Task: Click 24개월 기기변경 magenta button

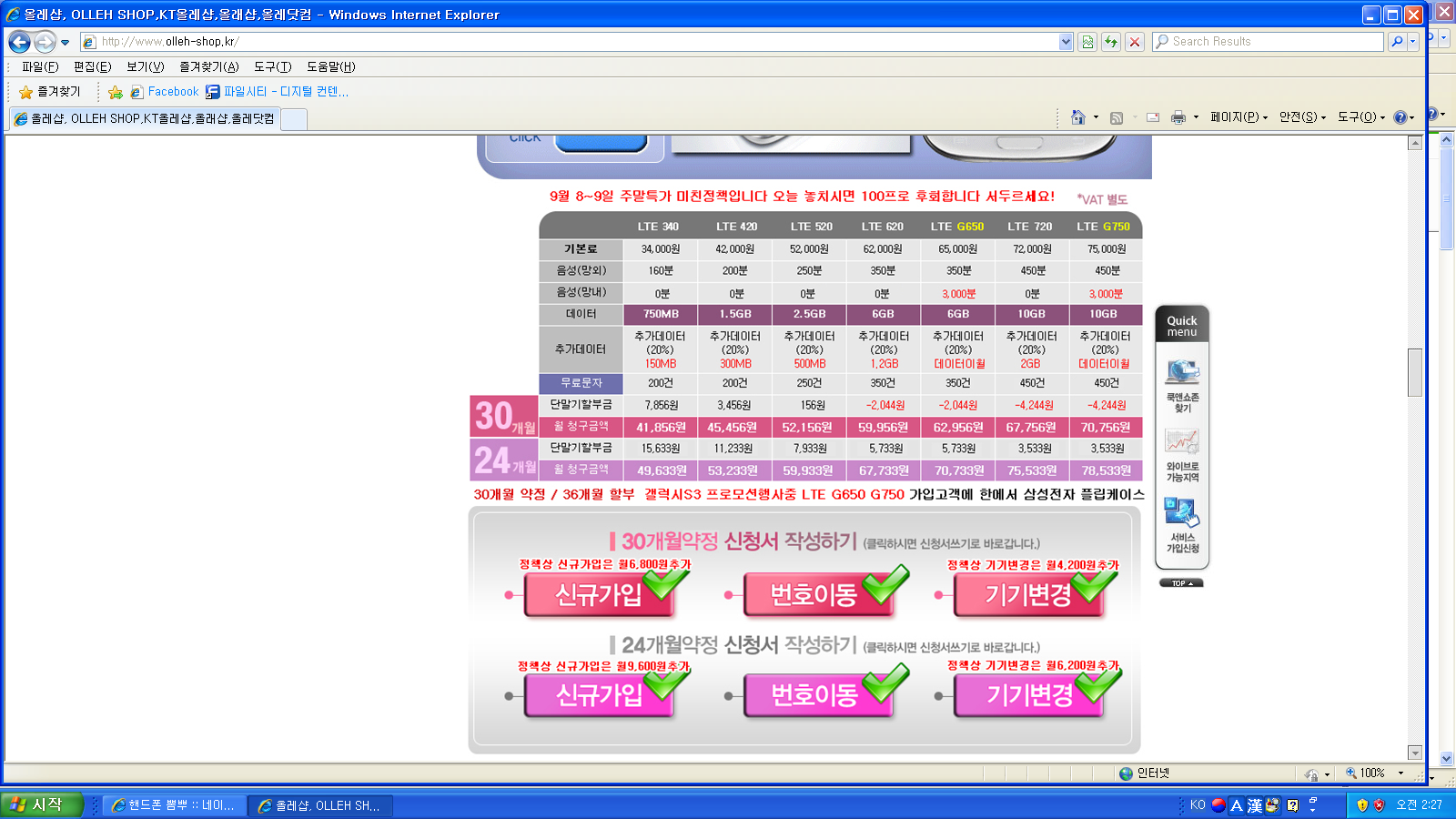Action: [x=1029, y=695]
